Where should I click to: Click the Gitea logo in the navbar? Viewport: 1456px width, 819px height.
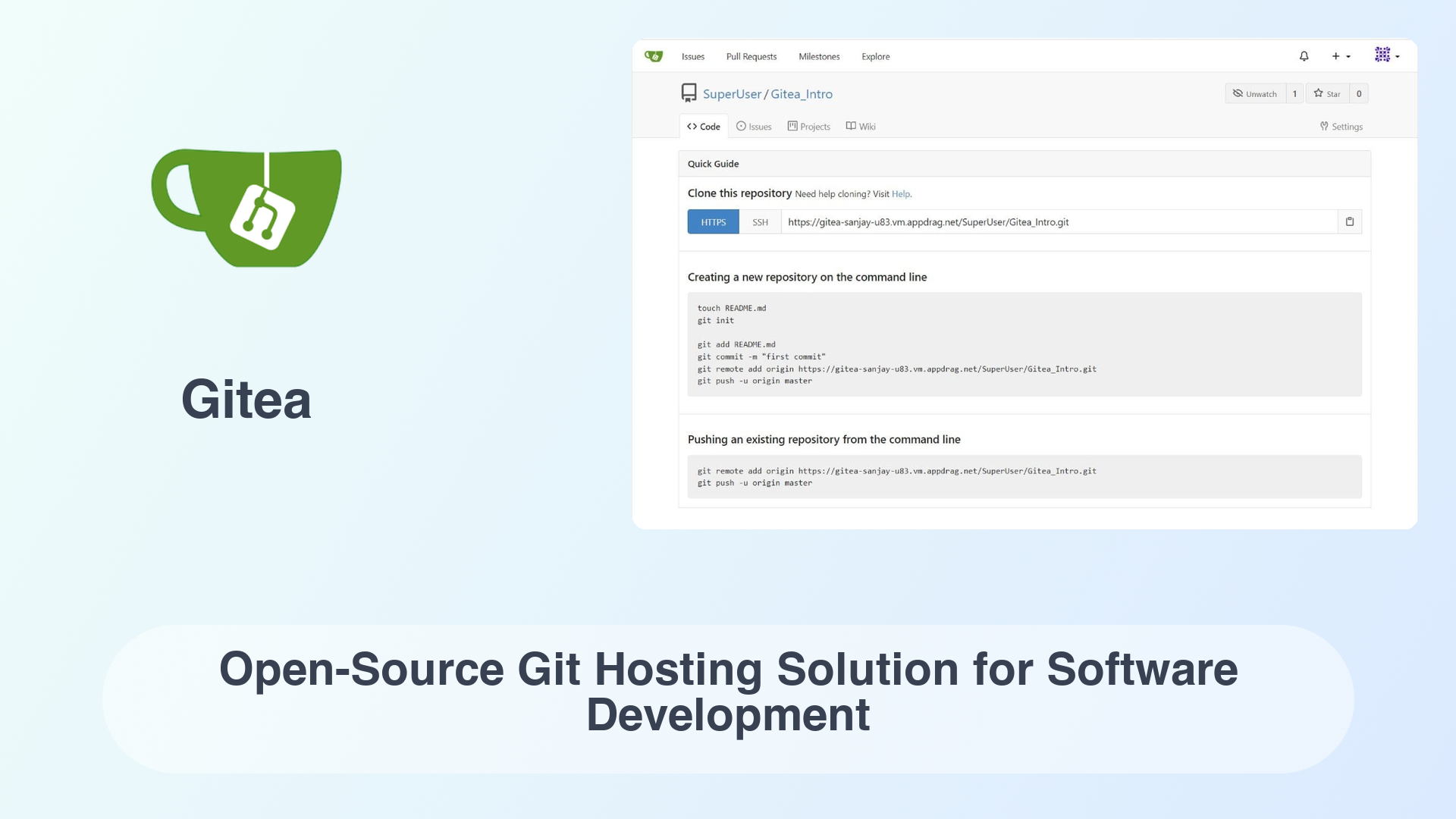coord(653,56)
